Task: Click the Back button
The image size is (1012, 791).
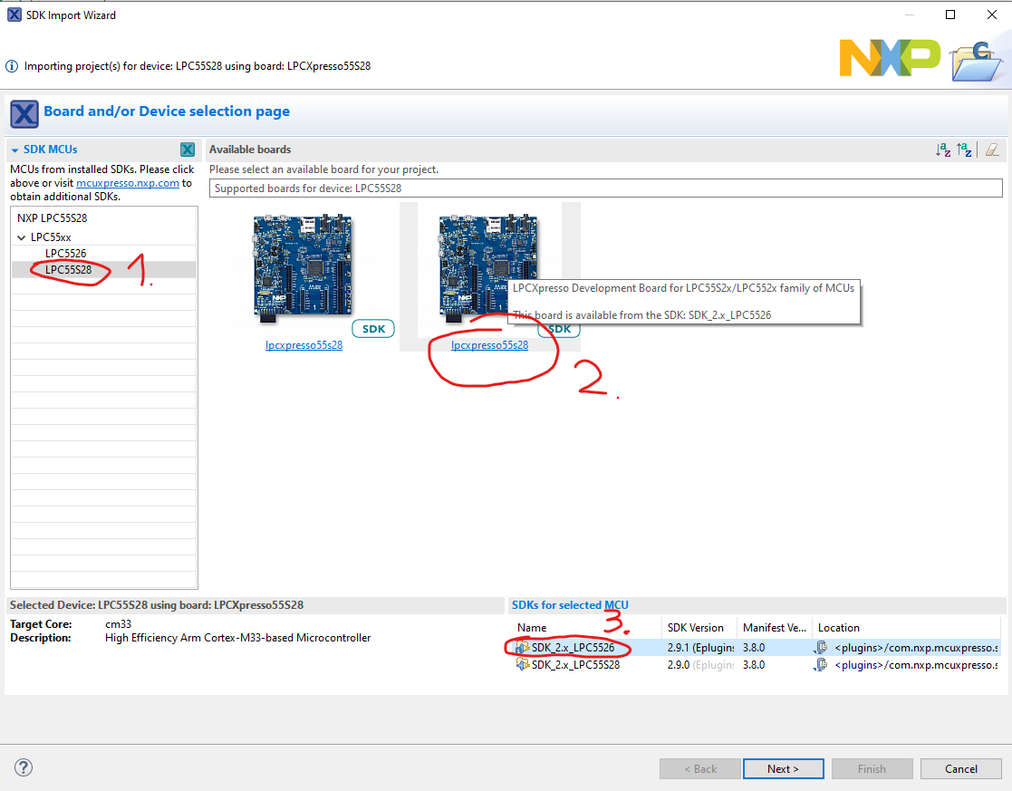Action: 700,768
